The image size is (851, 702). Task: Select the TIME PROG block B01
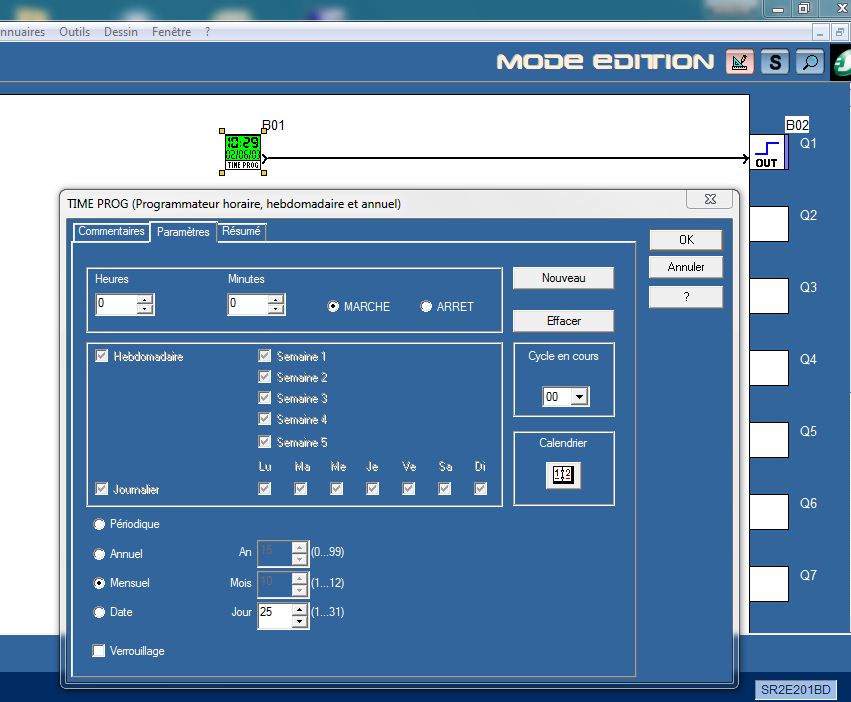(243, 152)
